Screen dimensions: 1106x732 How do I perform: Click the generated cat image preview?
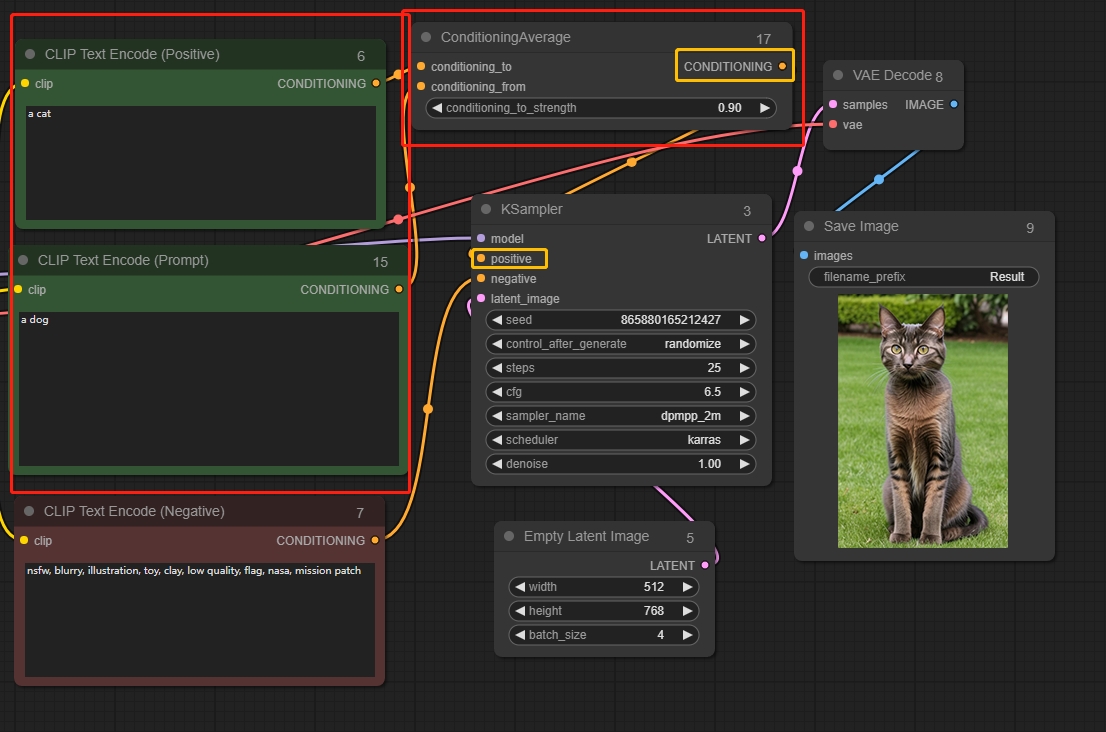point(922,421)
